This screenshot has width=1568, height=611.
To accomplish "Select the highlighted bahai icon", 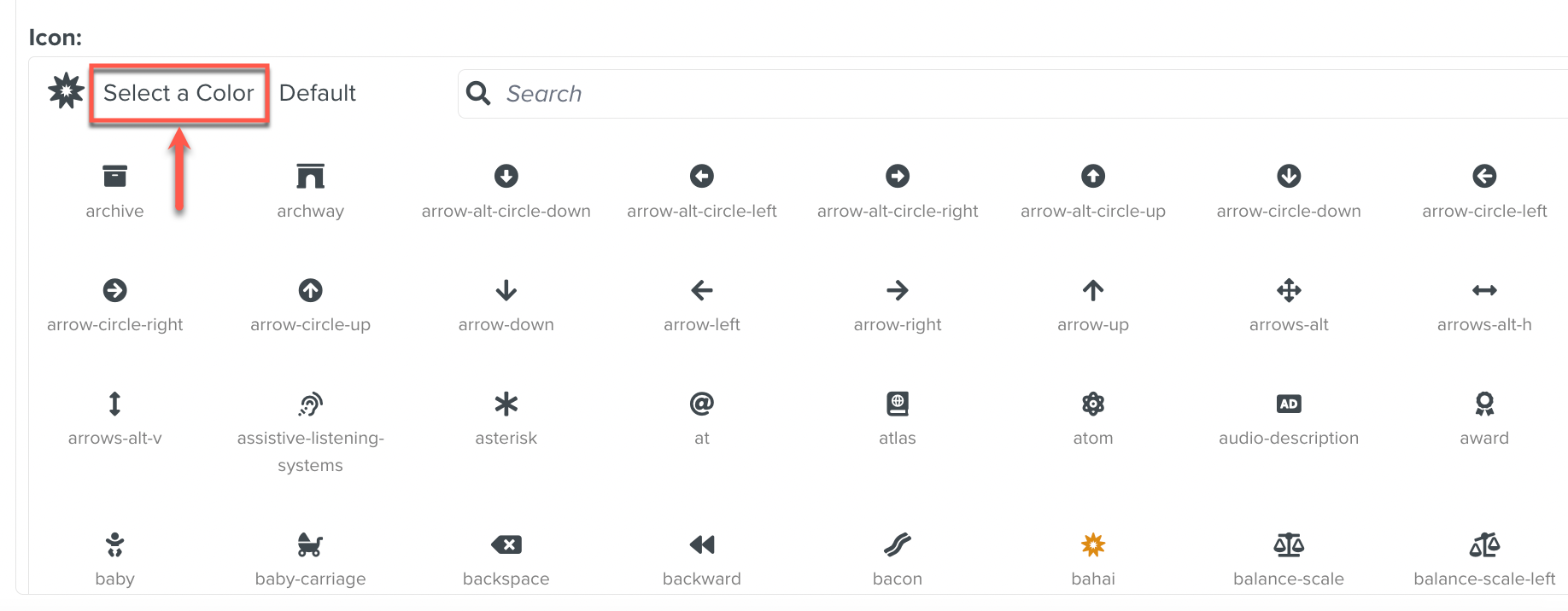I will click(1092, 544).
